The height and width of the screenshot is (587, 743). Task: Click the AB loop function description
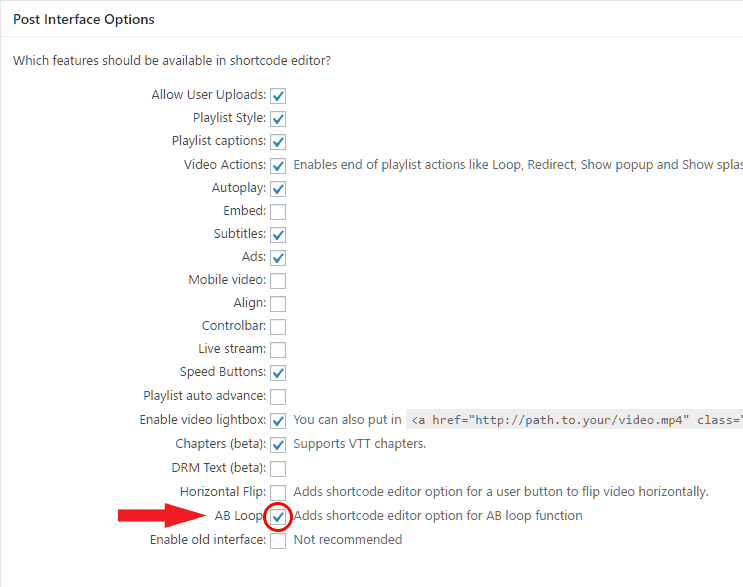click(x=438, y=515)
